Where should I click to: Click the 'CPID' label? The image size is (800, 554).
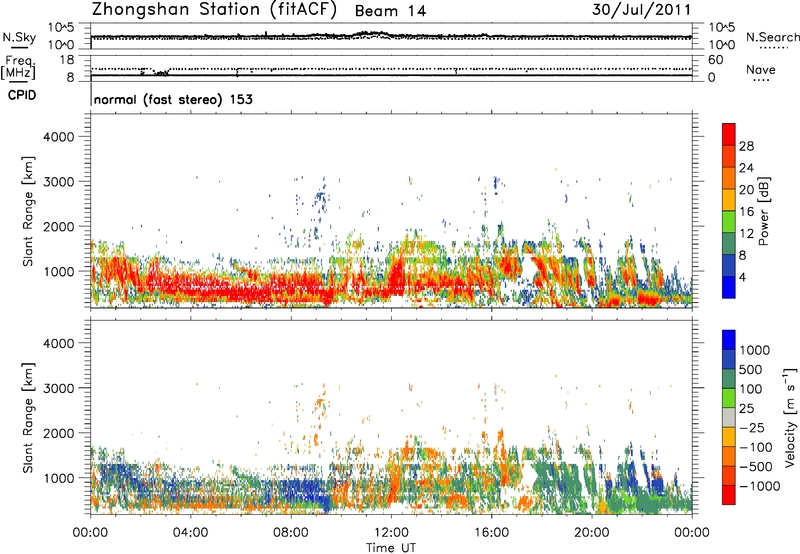click(x=22, y=95)
